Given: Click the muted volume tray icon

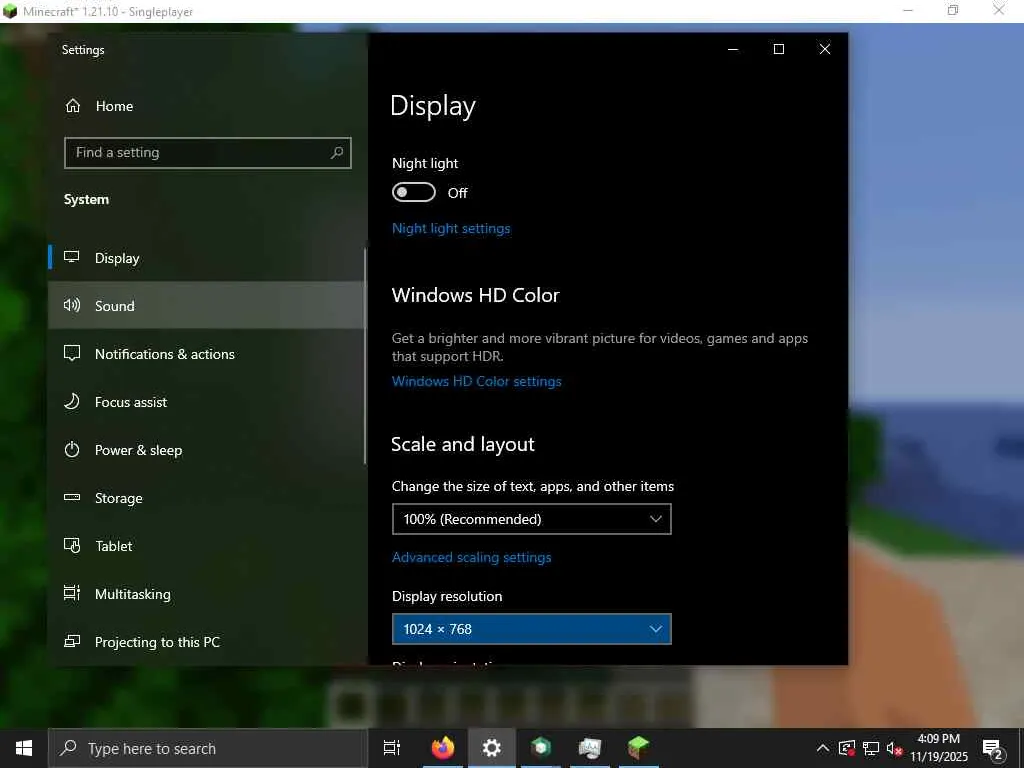Looking at the screenshot, I should 894,748.
